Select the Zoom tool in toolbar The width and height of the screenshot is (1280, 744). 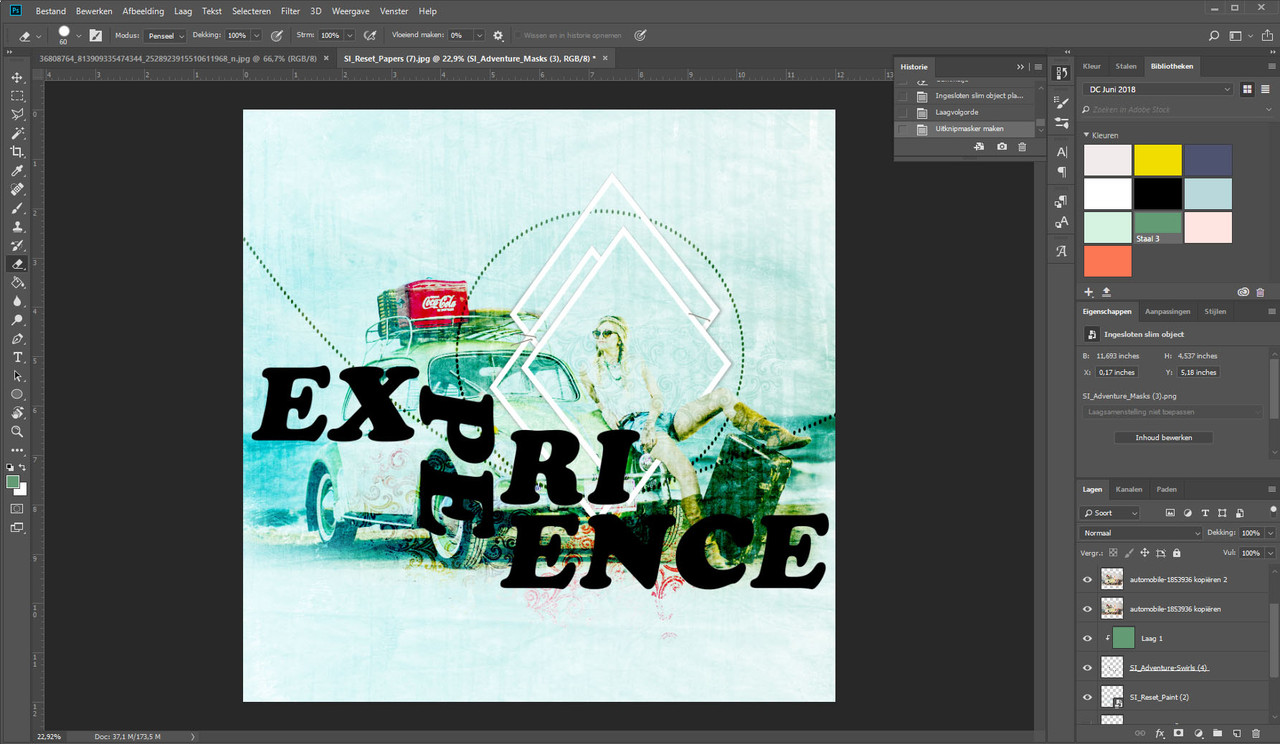pyautogui.click(x=17, y=432)
